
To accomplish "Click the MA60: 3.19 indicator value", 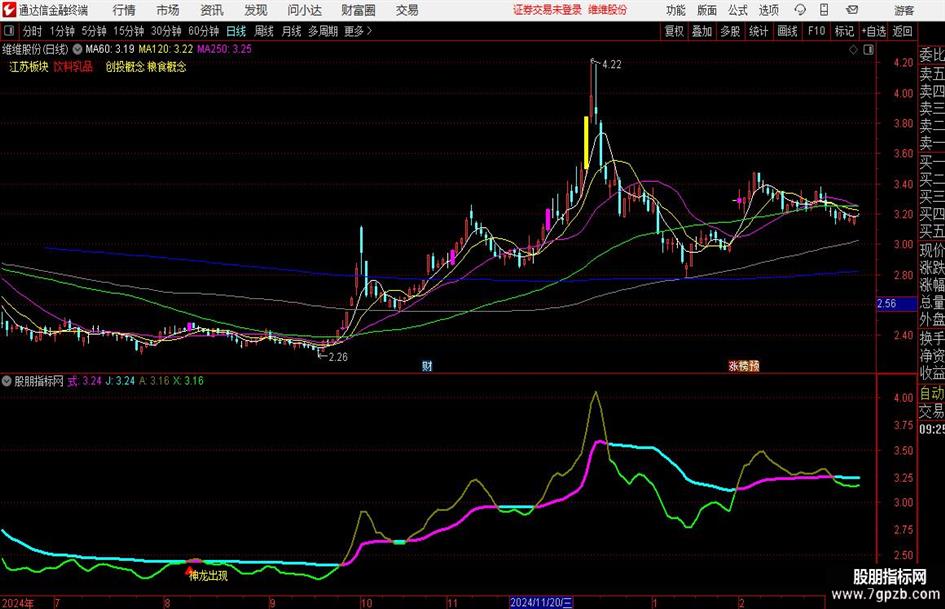I will click(110, 49).
